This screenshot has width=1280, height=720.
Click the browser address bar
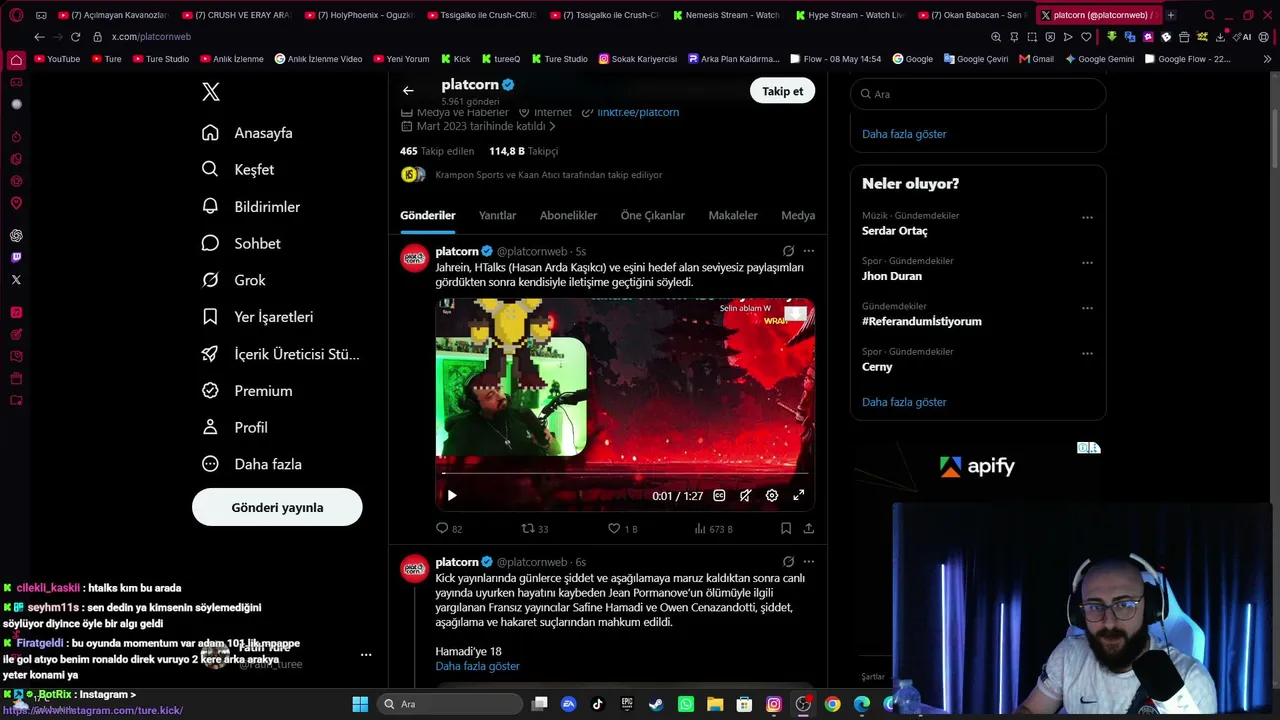(x=540, y=37)
